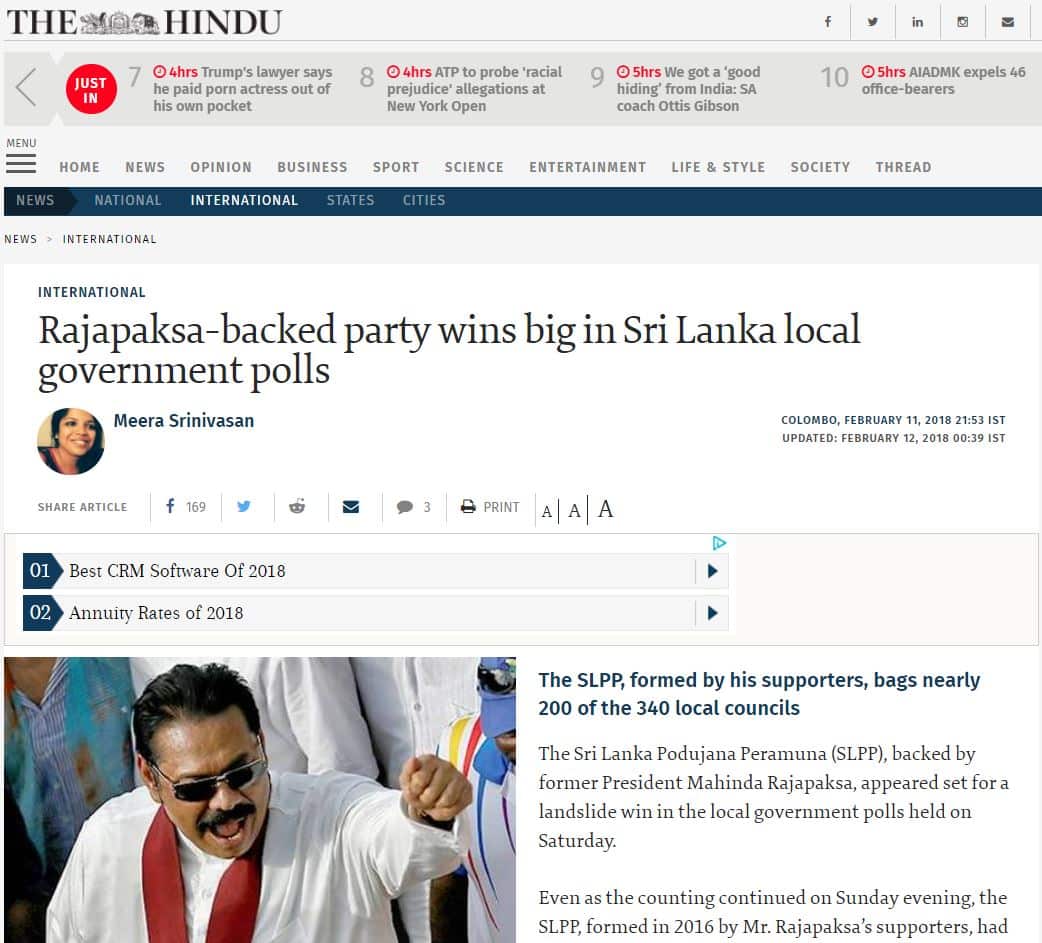The height and width of the screenshot is (943, 1042).
Task: Select the Cities sub-section tab
Action: pos(424,201)
